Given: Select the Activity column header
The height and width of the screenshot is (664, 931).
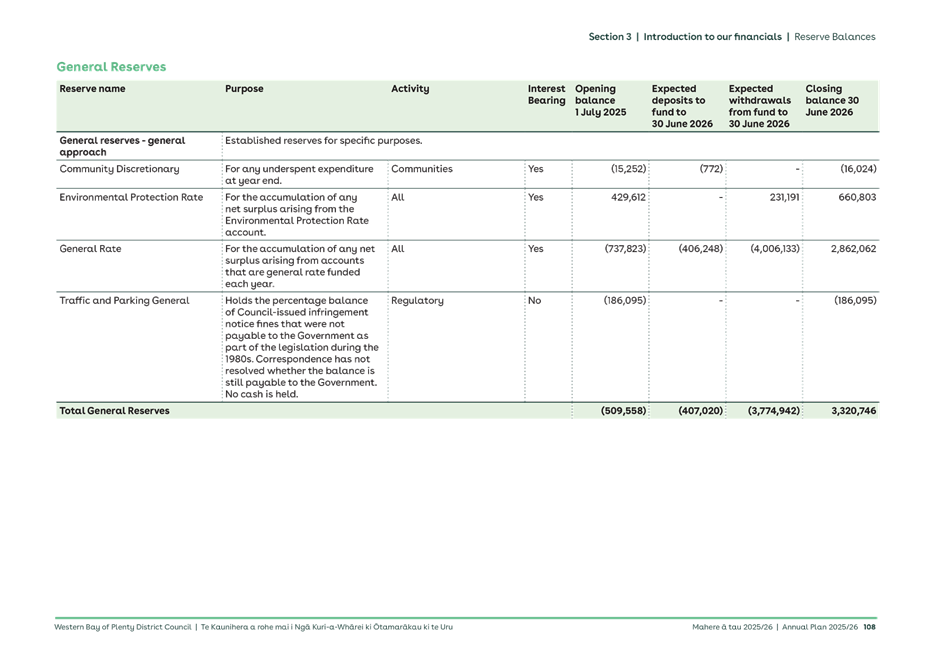Looking at the screenshot, I should [410, 88].
